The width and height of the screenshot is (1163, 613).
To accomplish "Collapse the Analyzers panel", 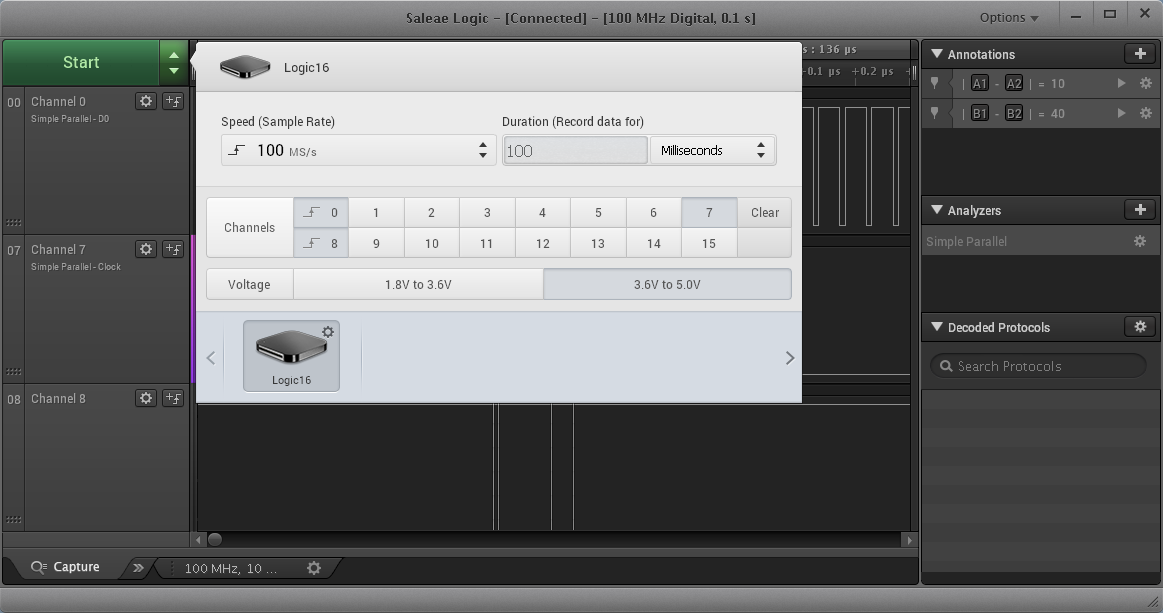I will coord(937,210).
